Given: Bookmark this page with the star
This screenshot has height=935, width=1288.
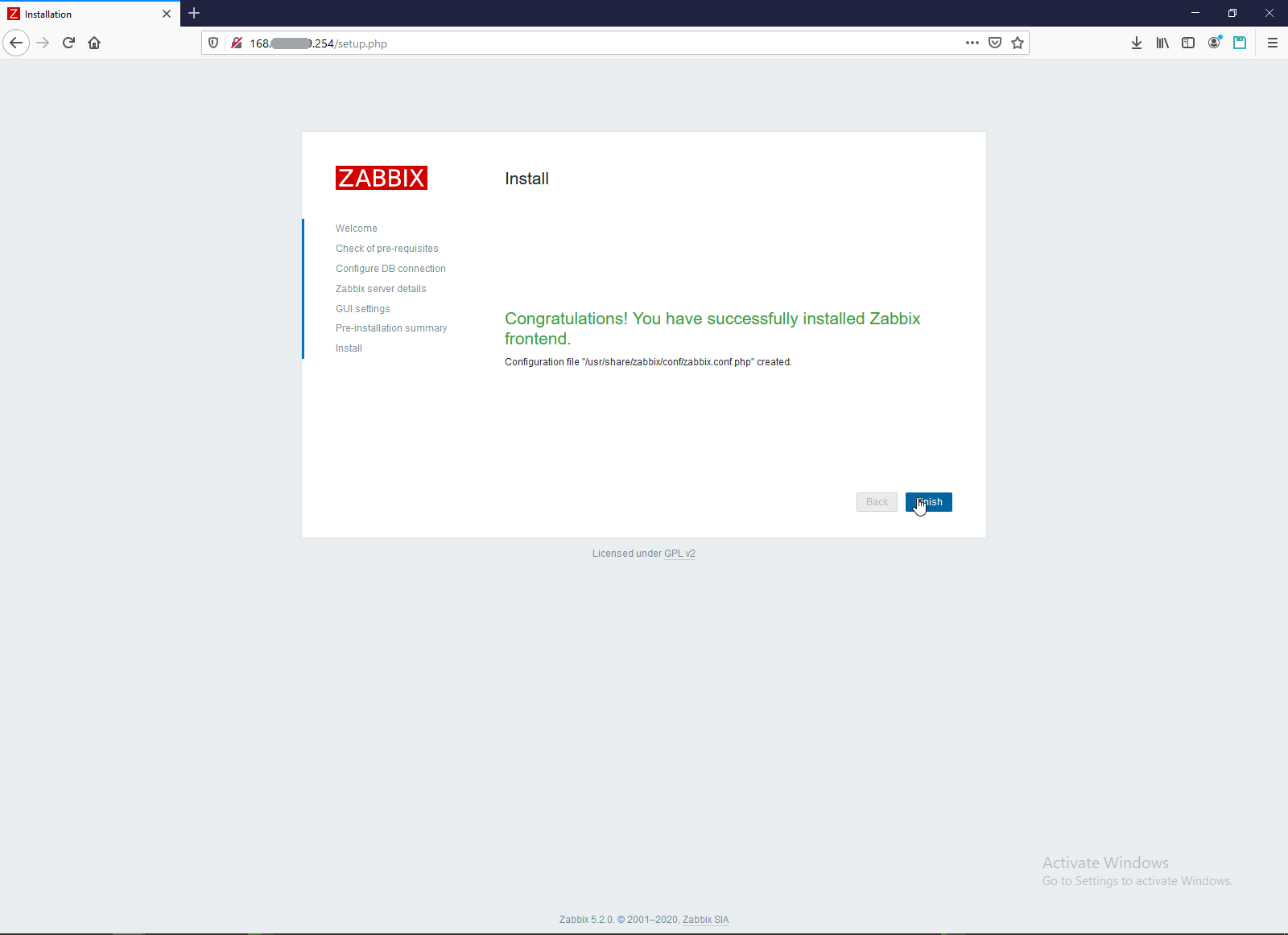Looking at the screenshot, I should point(1018,43).
